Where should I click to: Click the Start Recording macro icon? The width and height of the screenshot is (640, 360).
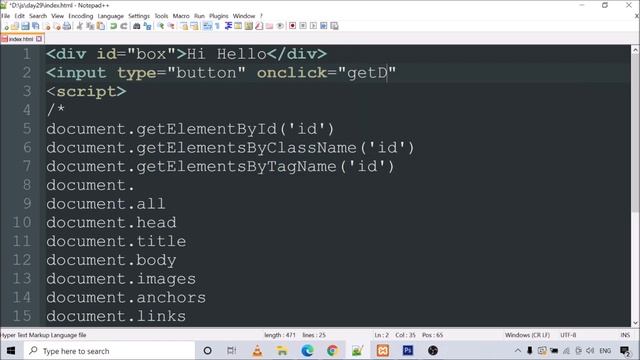[x=293, y=26]
